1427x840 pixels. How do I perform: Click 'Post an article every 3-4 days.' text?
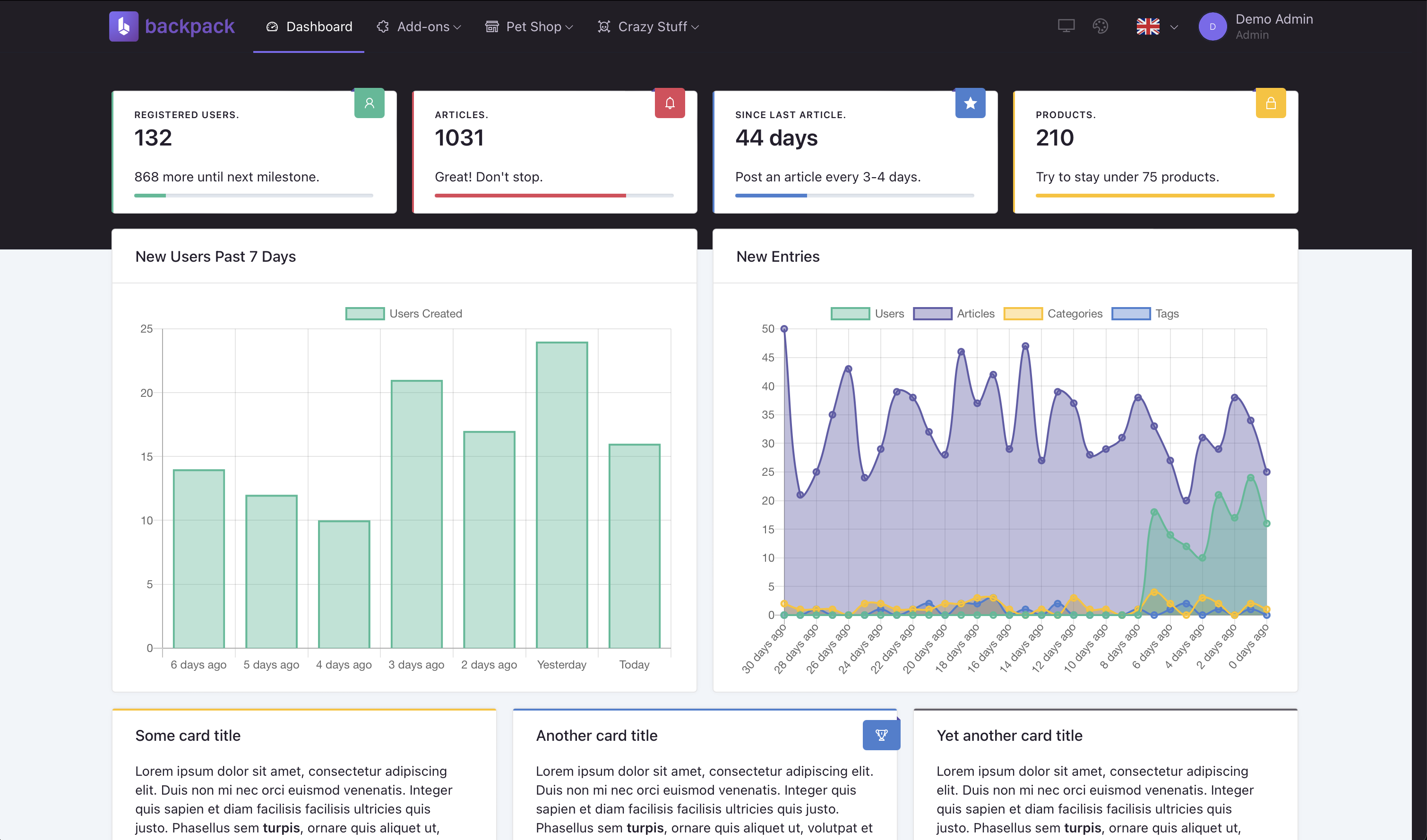tap(828, 177)
